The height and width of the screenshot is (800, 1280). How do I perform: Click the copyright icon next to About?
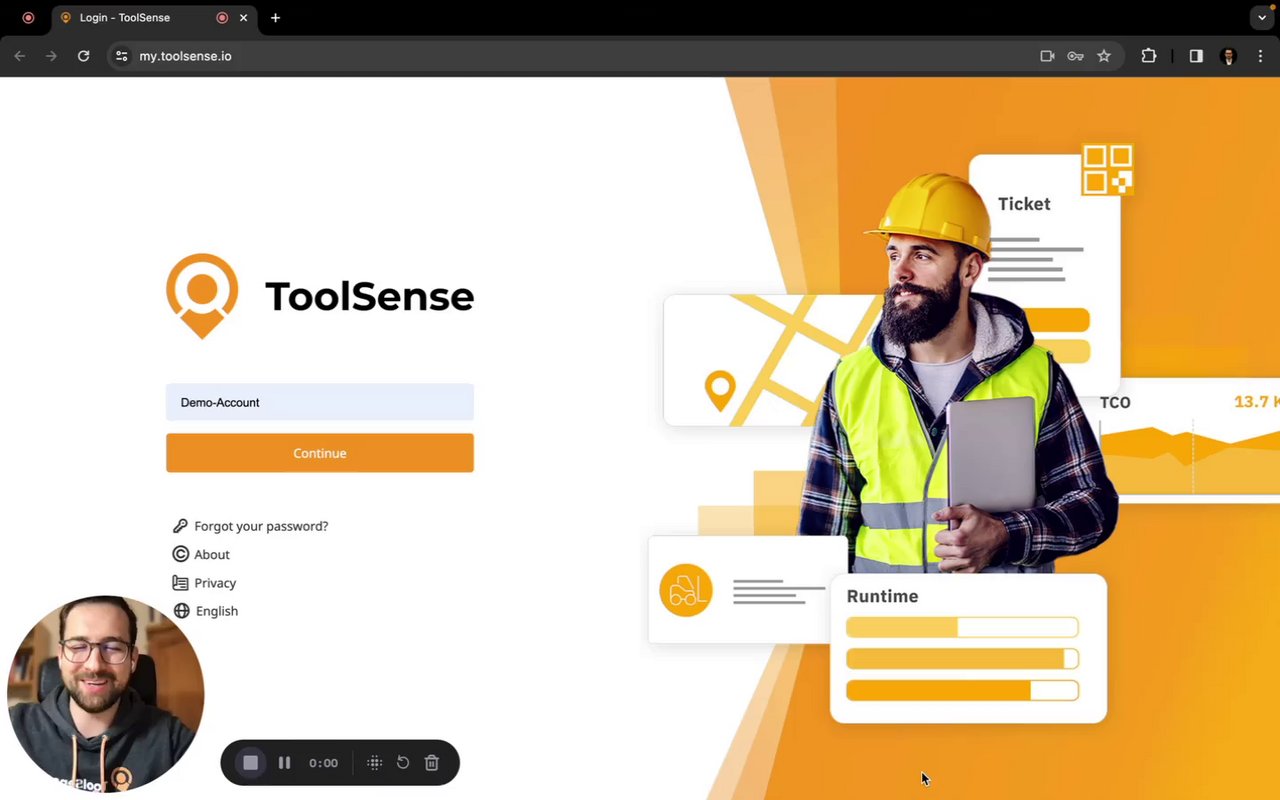click(180, 554)
